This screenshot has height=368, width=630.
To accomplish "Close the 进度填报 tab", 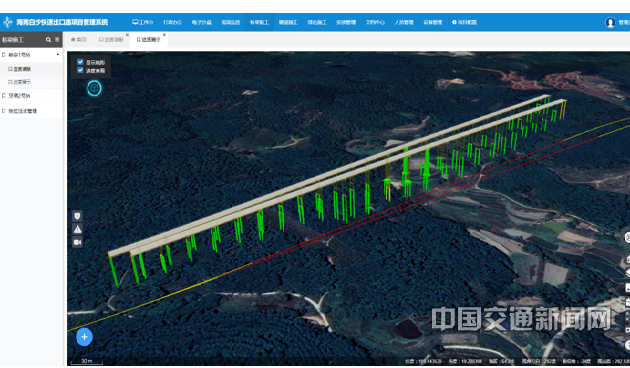I will (127, 35).
